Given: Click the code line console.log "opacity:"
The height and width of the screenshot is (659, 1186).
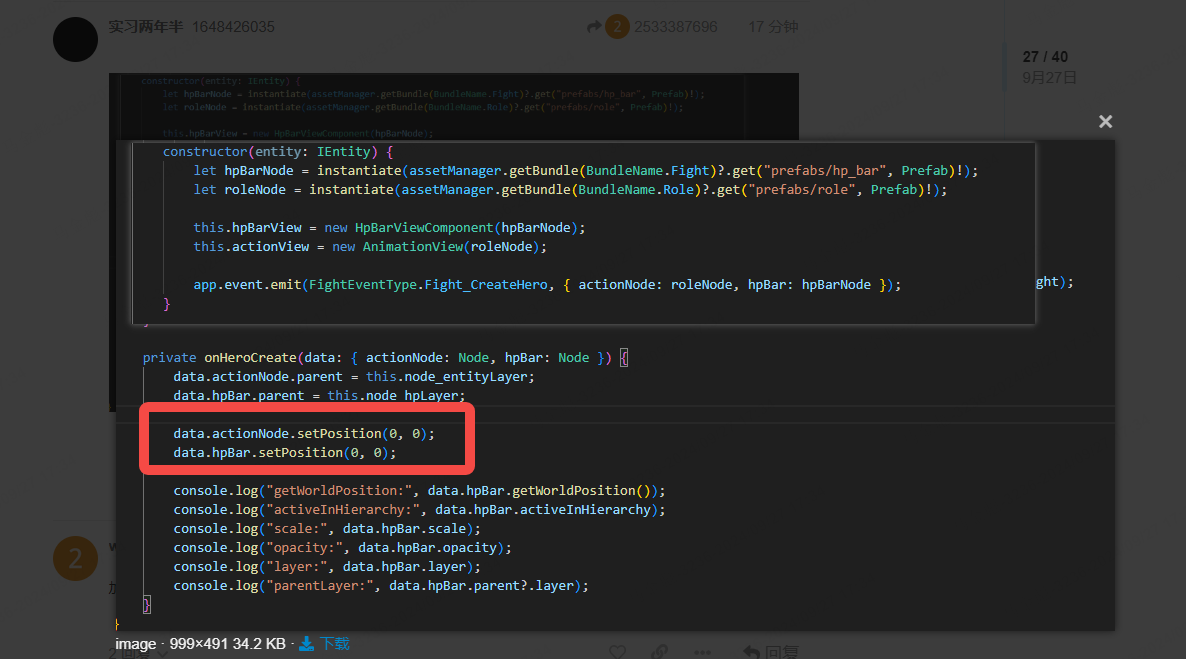Looking at the screenshot, I should point(342,547).
